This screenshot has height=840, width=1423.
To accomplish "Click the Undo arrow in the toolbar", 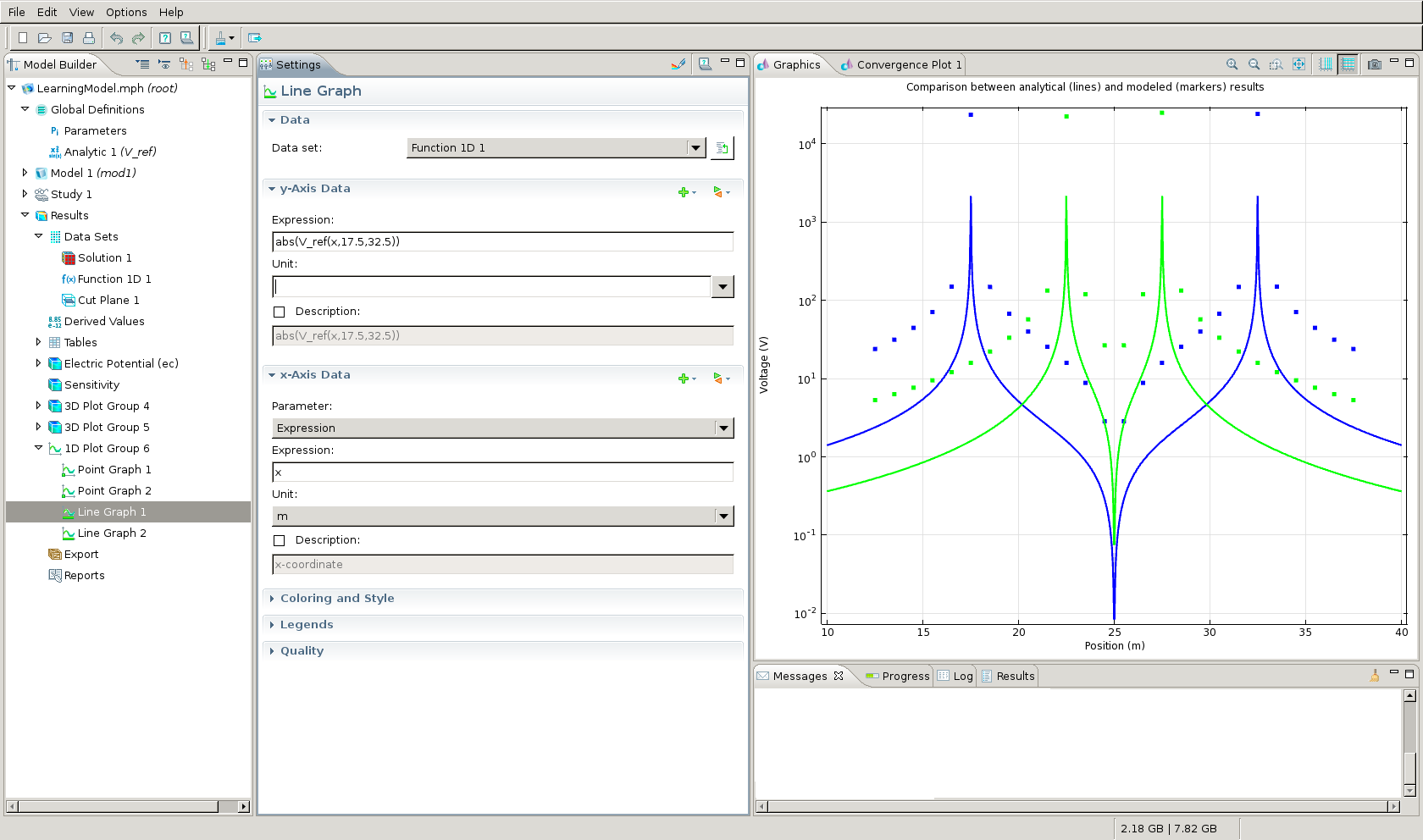I will (x=116, y=38).
